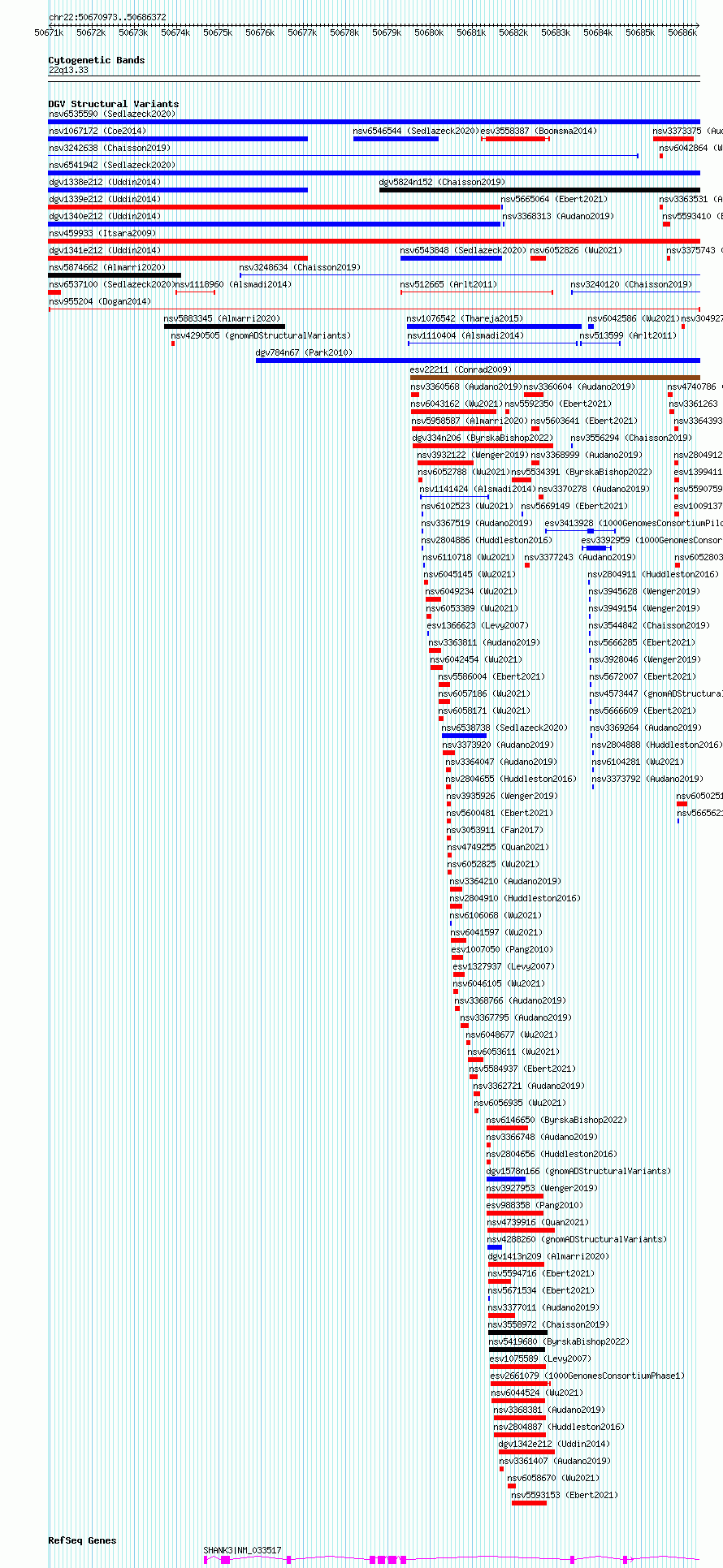
Task: Click nsv5593153 (Ebert2021) label
Action: (x=565, y=1495)
